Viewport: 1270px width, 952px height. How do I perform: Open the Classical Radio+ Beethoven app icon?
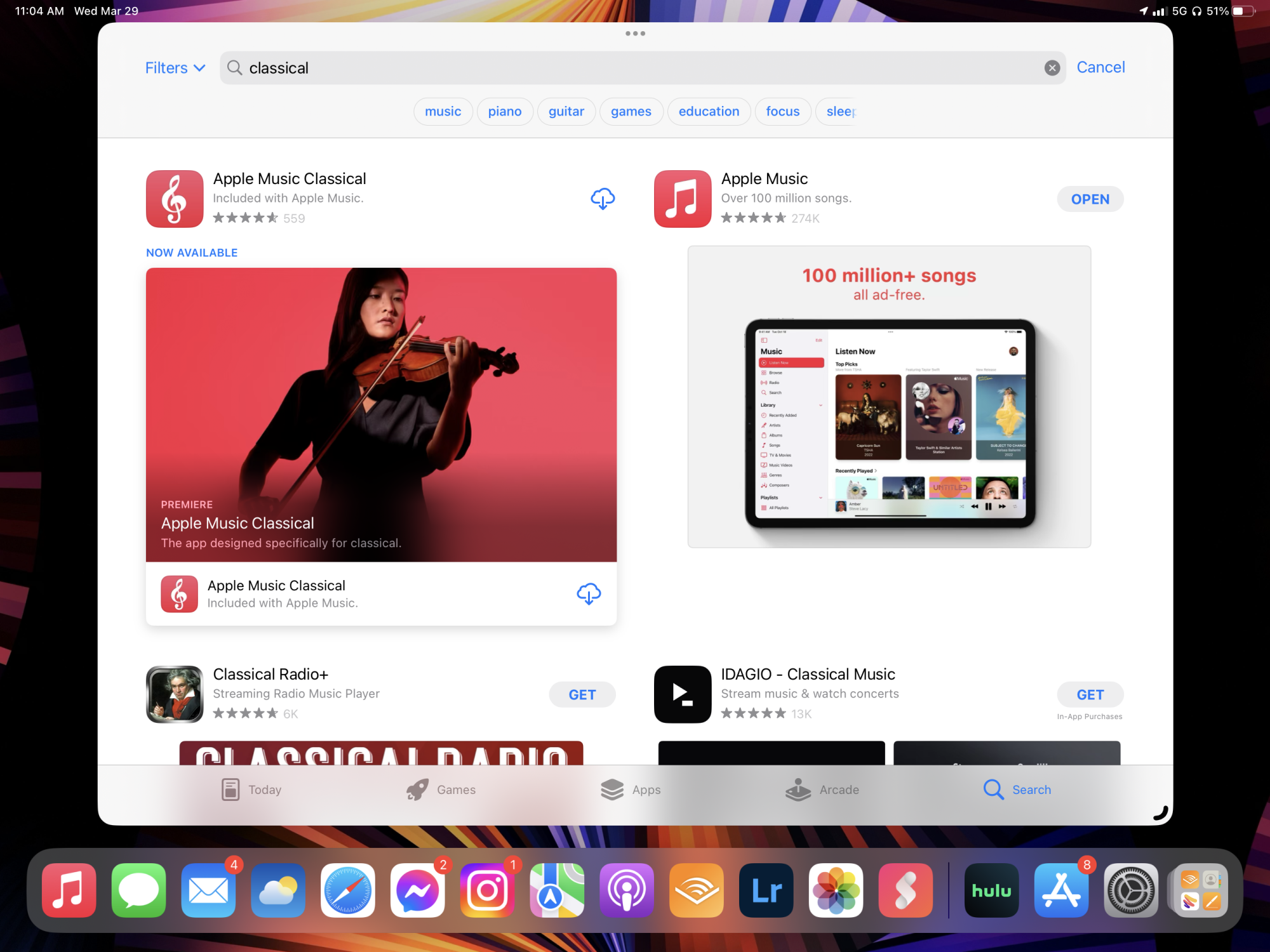175,694
